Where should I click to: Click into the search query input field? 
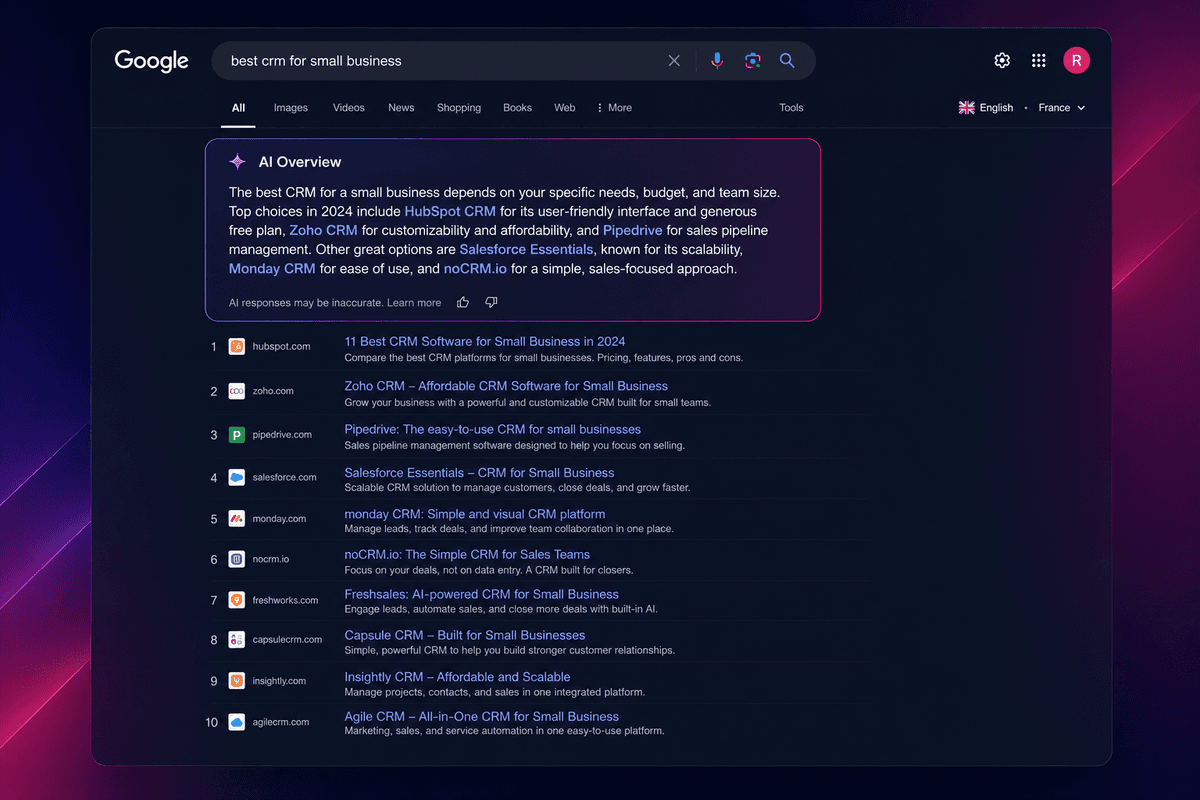click(440, 61)
